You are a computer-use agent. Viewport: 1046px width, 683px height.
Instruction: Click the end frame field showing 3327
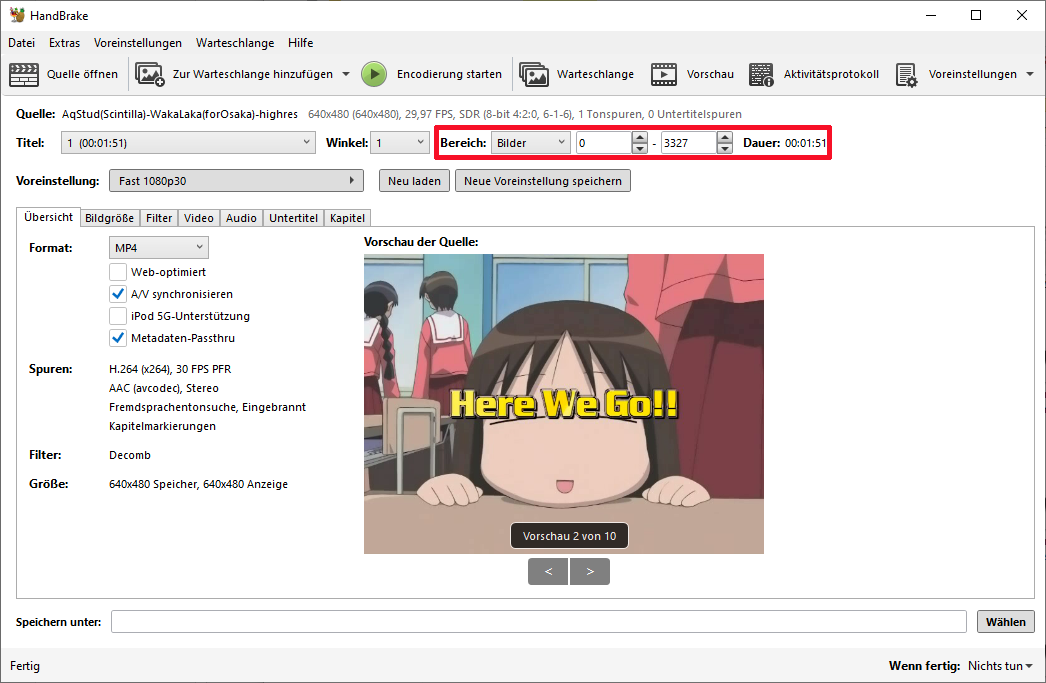point(688,143)
